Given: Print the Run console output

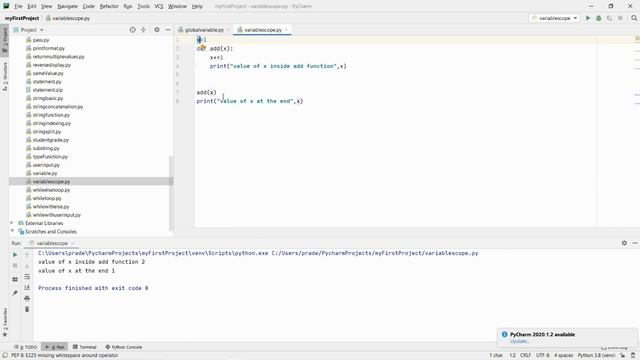Looking at the screenshot, I should coord(27,298).
